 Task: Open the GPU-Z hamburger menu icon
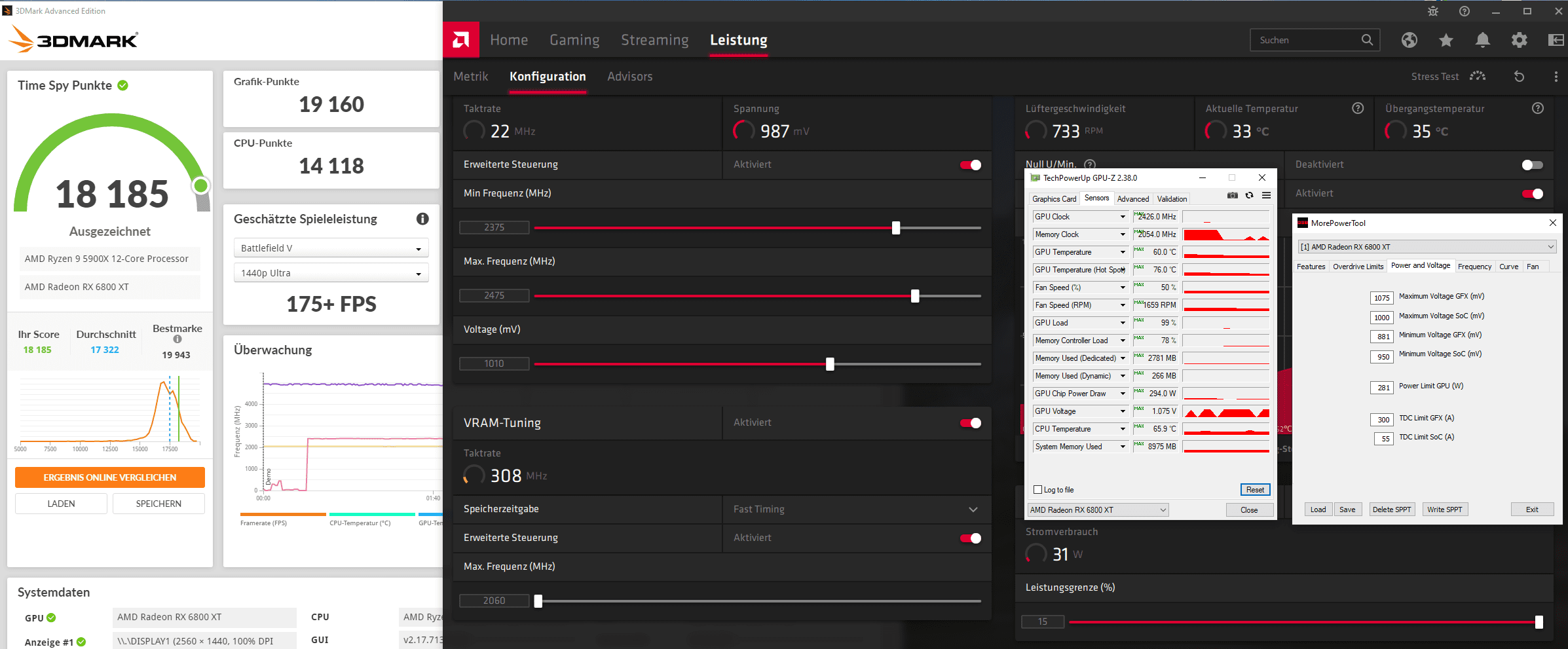pyautogui.click(x=1267, y=195)
